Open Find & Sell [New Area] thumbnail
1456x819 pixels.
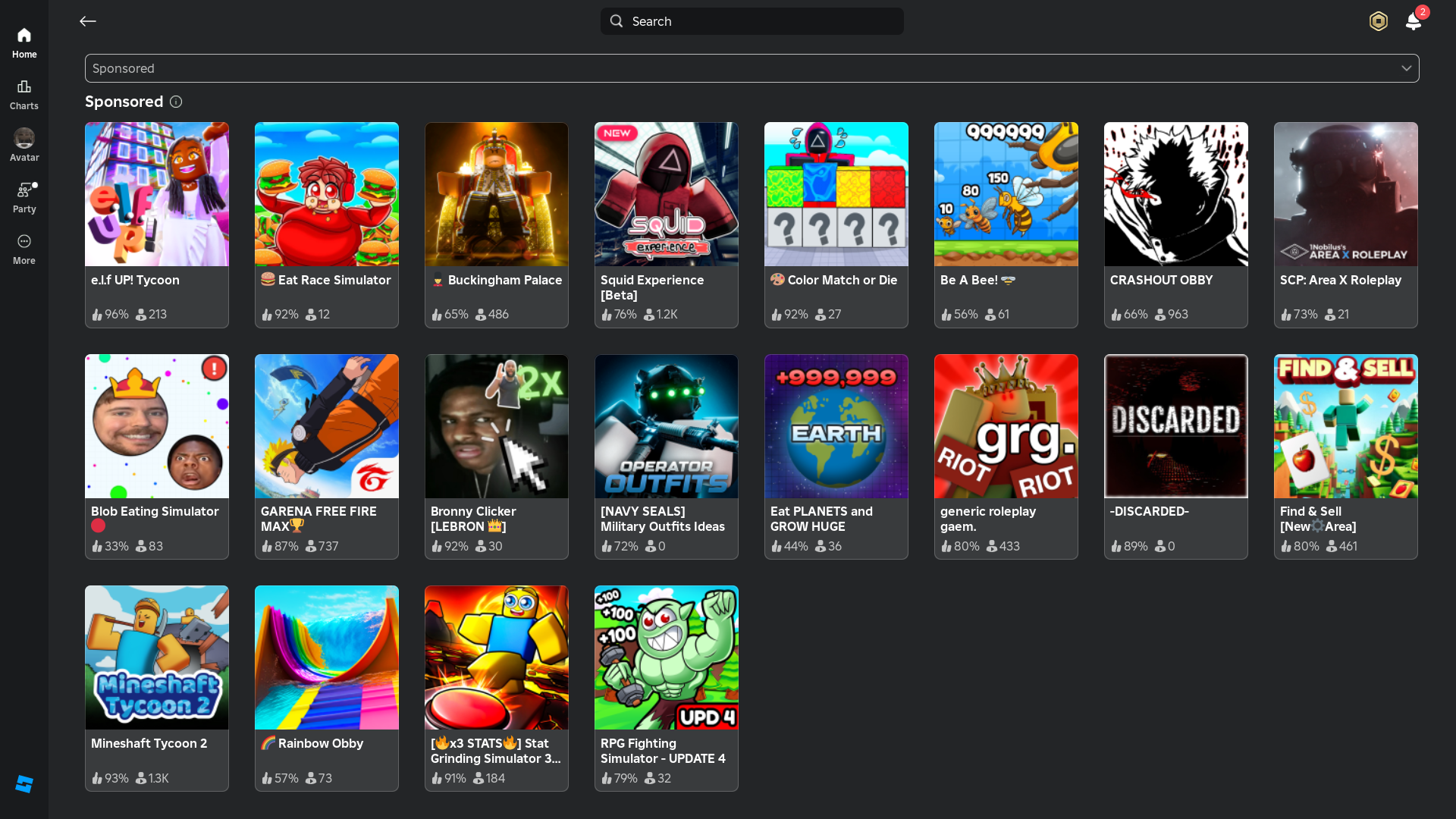(1346, 426)
